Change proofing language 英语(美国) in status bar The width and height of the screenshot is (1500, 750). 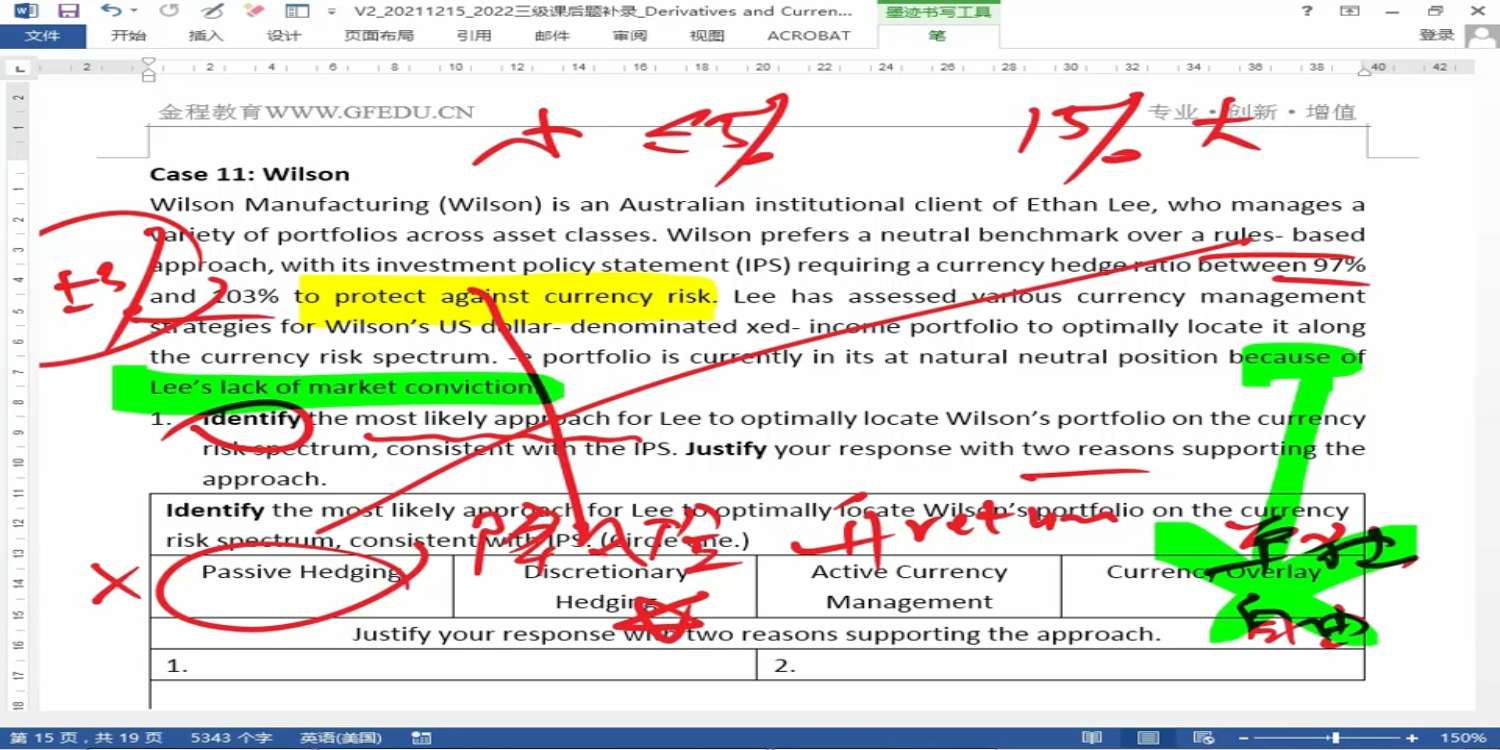pyautogui.click(x=341, y=738)
